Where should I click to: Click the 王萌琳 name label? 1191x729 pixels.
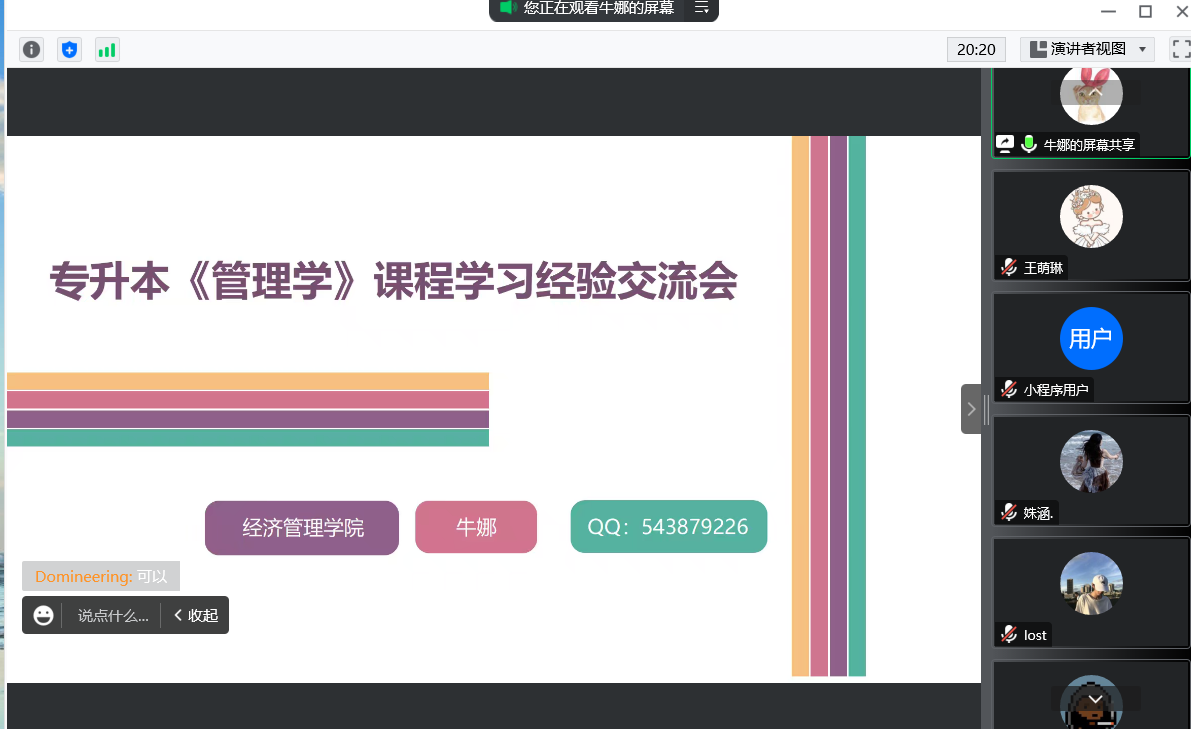1044,268
